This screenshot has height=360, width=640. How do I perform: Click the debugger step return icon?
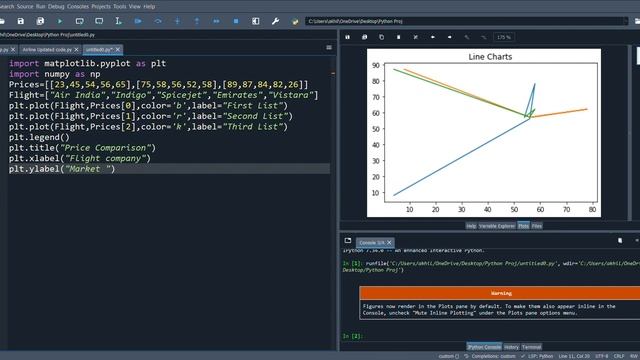coord(197,21)
